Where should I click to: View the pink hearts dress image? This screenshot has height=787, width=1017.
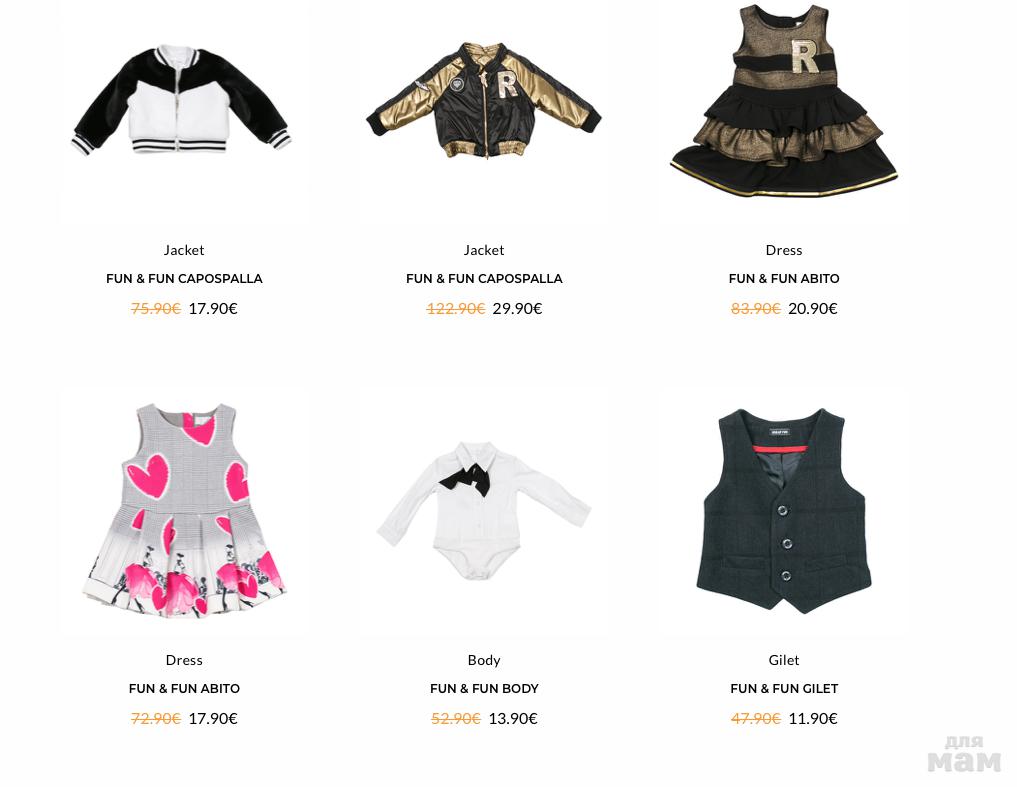(x=184, y=510)
